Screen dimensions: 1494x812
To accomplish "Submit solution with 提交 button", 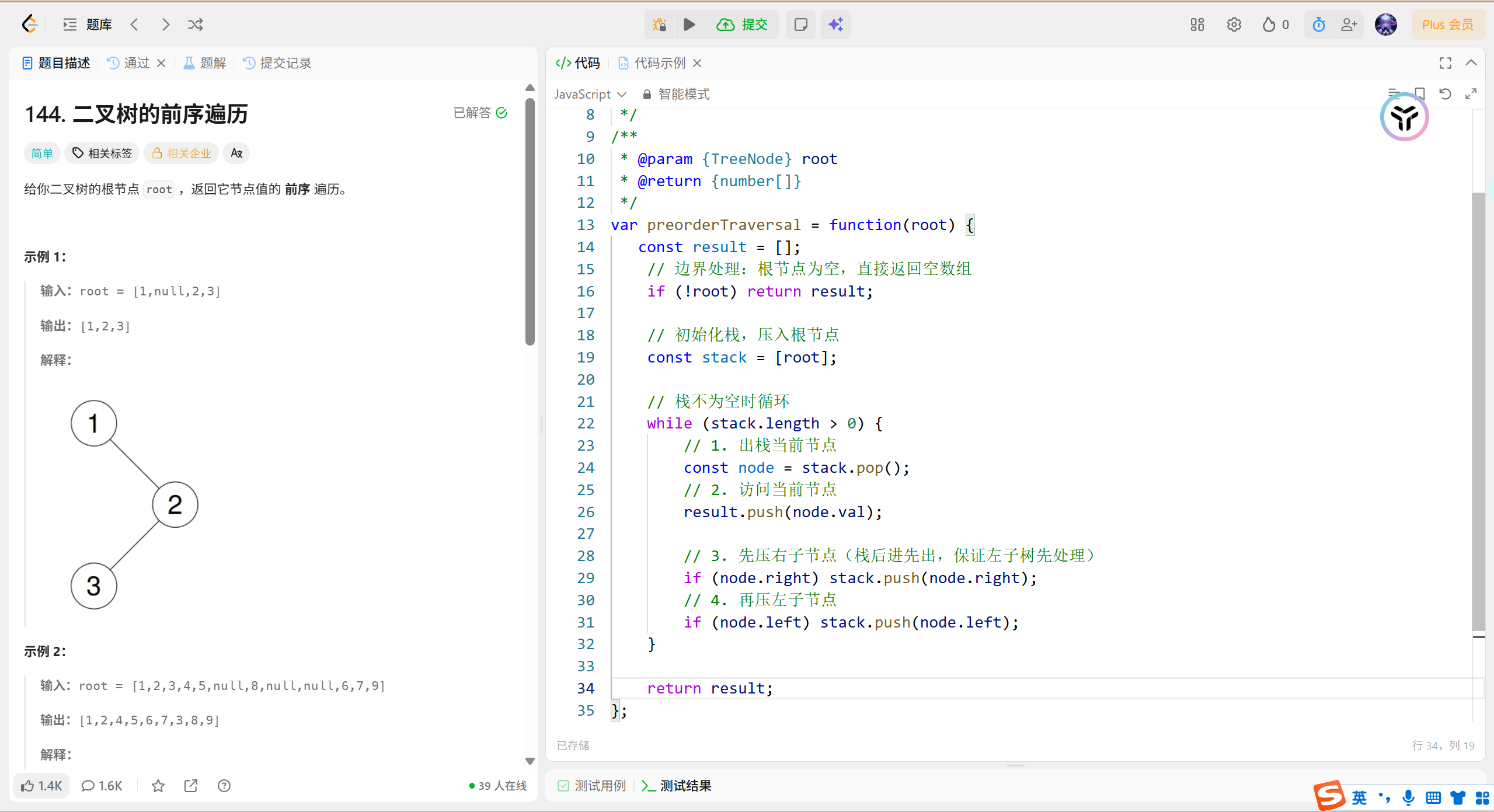I will [x=742, y=25].
